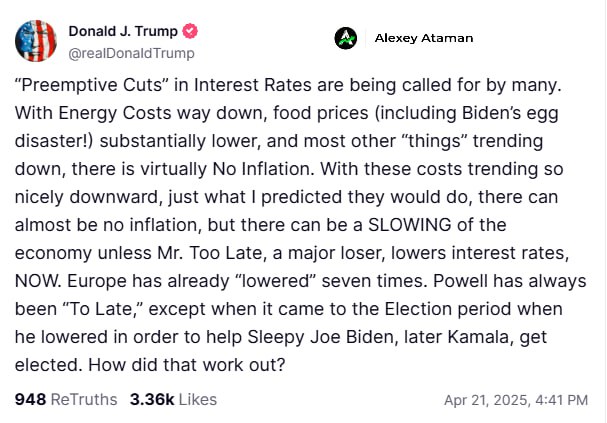This screenshot has height=423, width=607.
Task: Open the Donald J. Trump display name
Action: pyautogui.click(x=123, y=31)
